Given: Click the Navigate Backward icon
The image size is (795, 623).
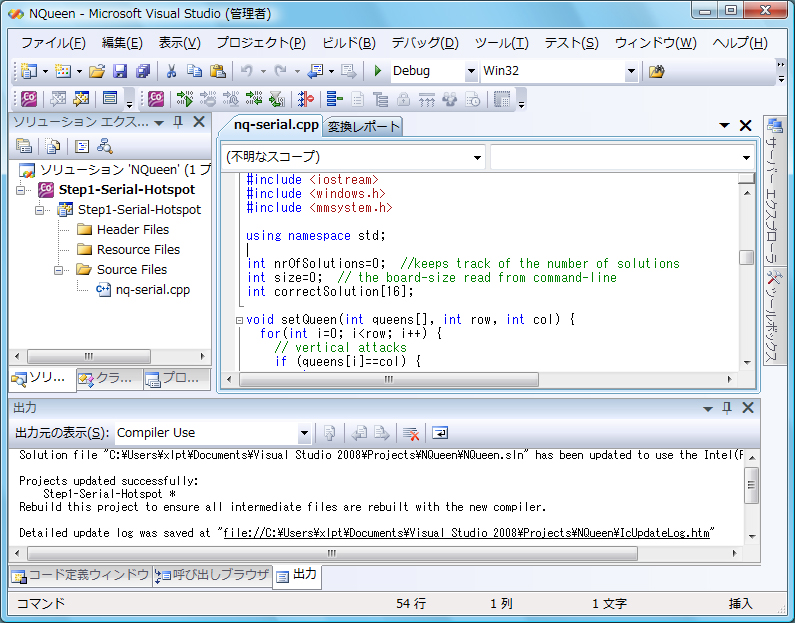Looking at the screenshot, I should pyautogui.click(x=315, y=71).
